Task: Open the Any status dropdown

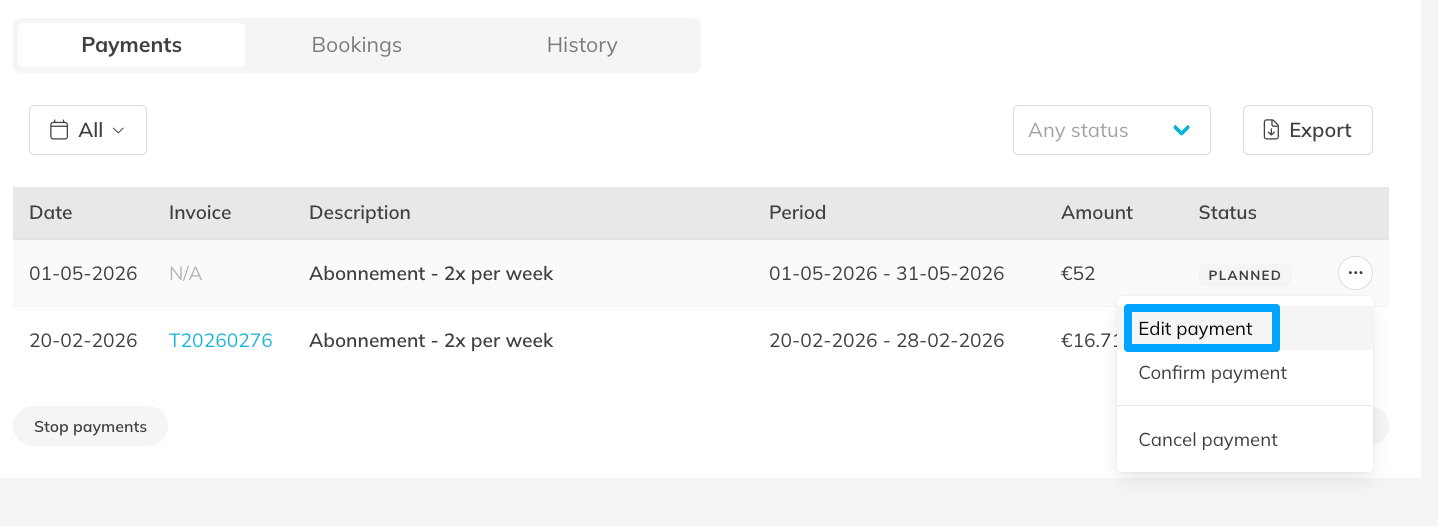Action: pyautogui.click(x=1111, y=130)
